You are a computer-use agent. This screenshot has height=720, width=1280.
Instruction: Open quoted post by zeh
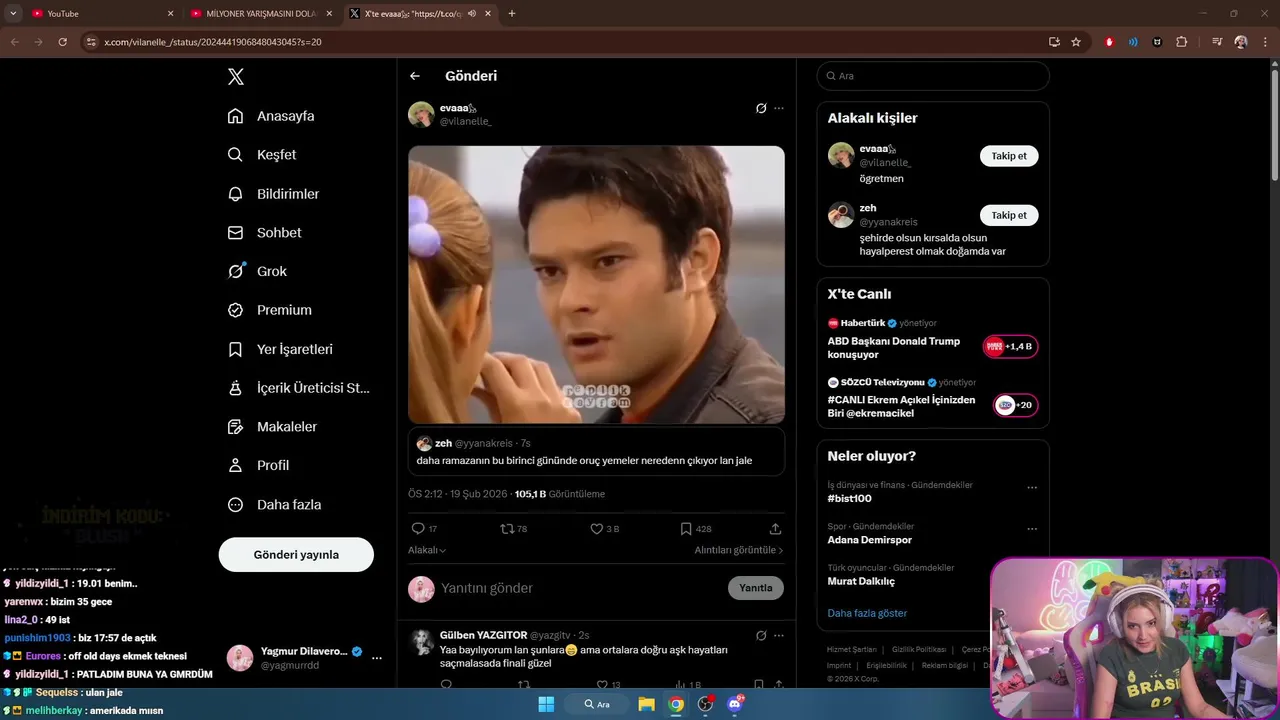pyautogui.click(x=596, y=451)
